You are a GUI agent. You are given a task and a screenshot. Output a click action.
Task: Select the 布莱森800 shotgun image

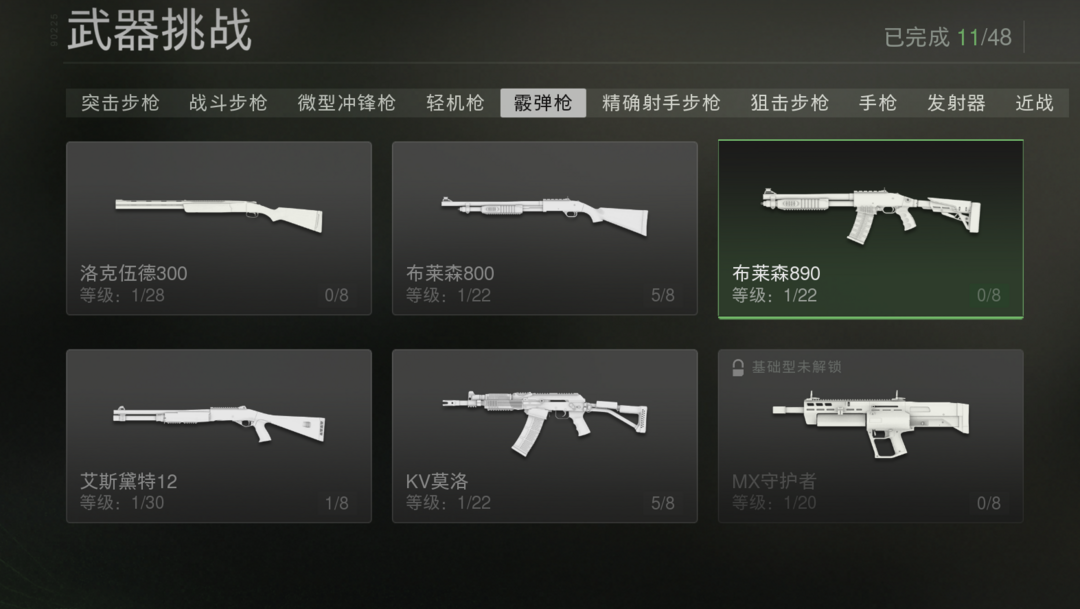(545, 215)
